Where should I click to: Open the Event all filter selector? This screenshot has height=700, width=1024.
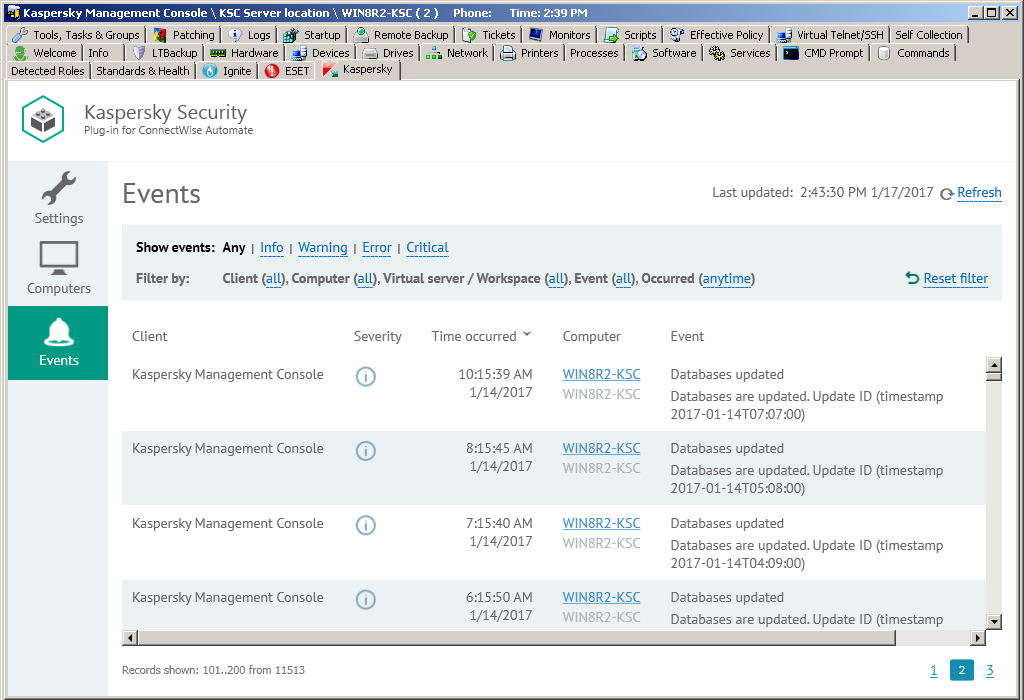click(624, 278)
